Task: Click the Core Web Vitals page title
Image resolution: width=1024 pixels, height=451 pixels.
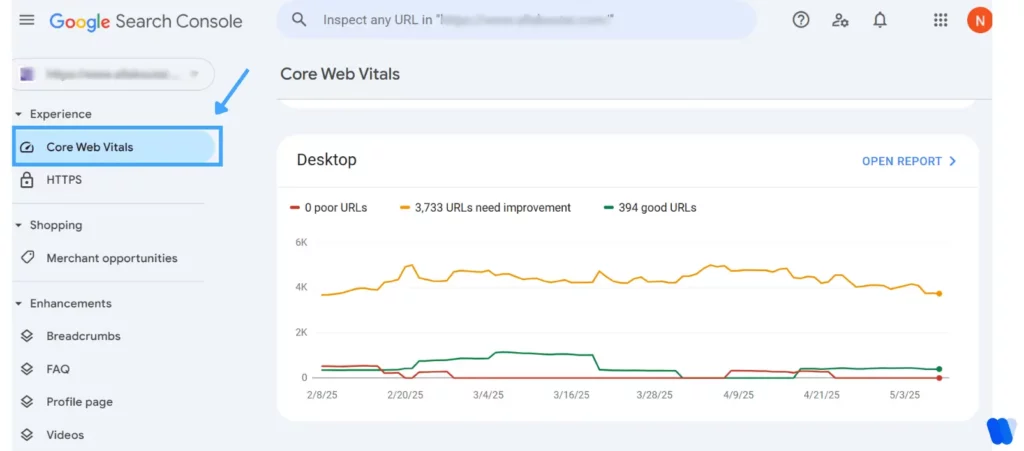Action: (x=340, y=74)
